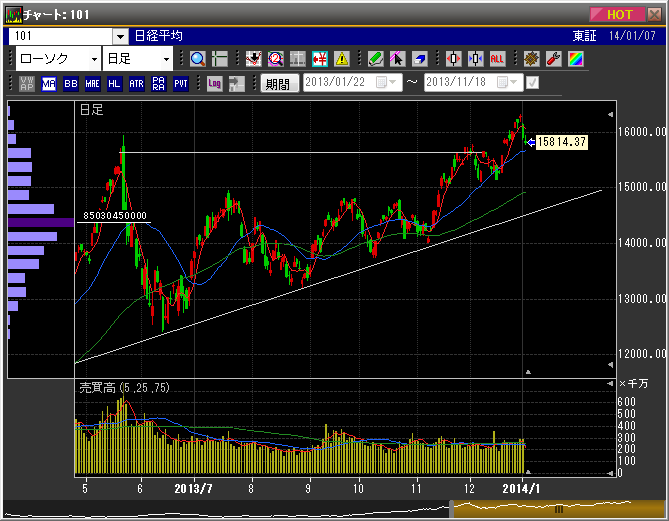Toggle the BB Bollinger Bands indicator
The width and height of the screenshot is (669, 521).
click(71, 84)
